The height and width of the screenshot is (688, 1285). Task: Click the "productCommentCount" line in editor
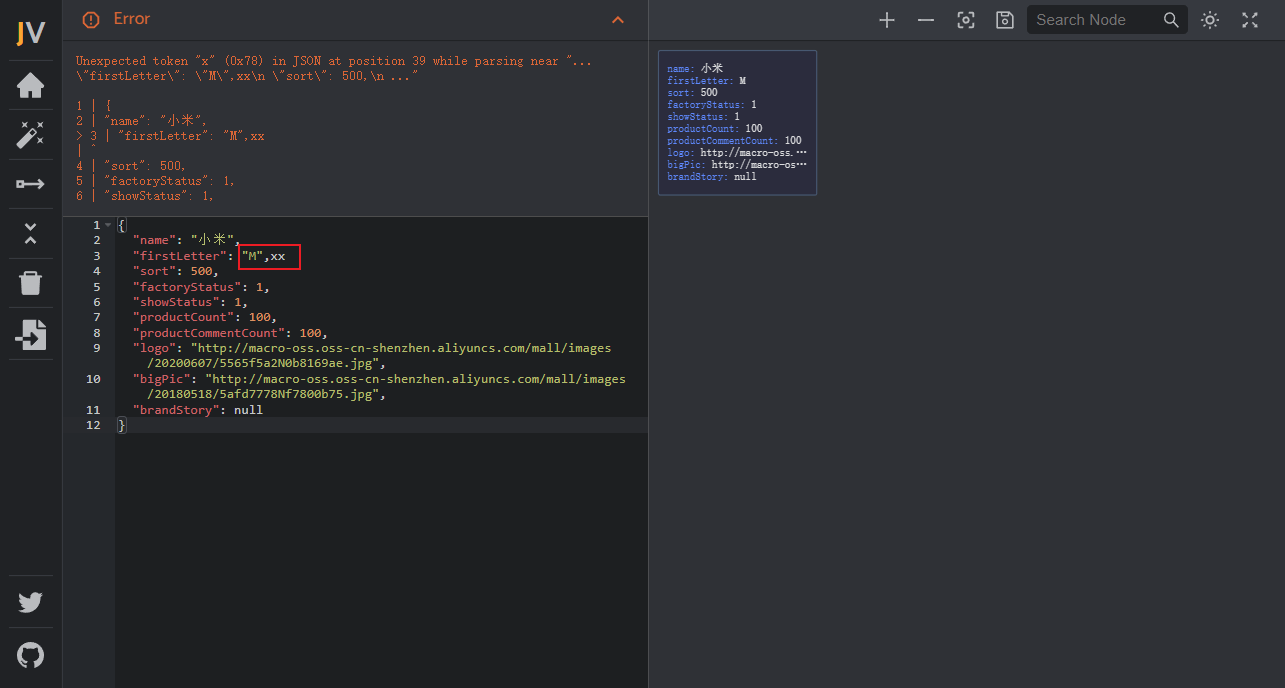[230, 333]
